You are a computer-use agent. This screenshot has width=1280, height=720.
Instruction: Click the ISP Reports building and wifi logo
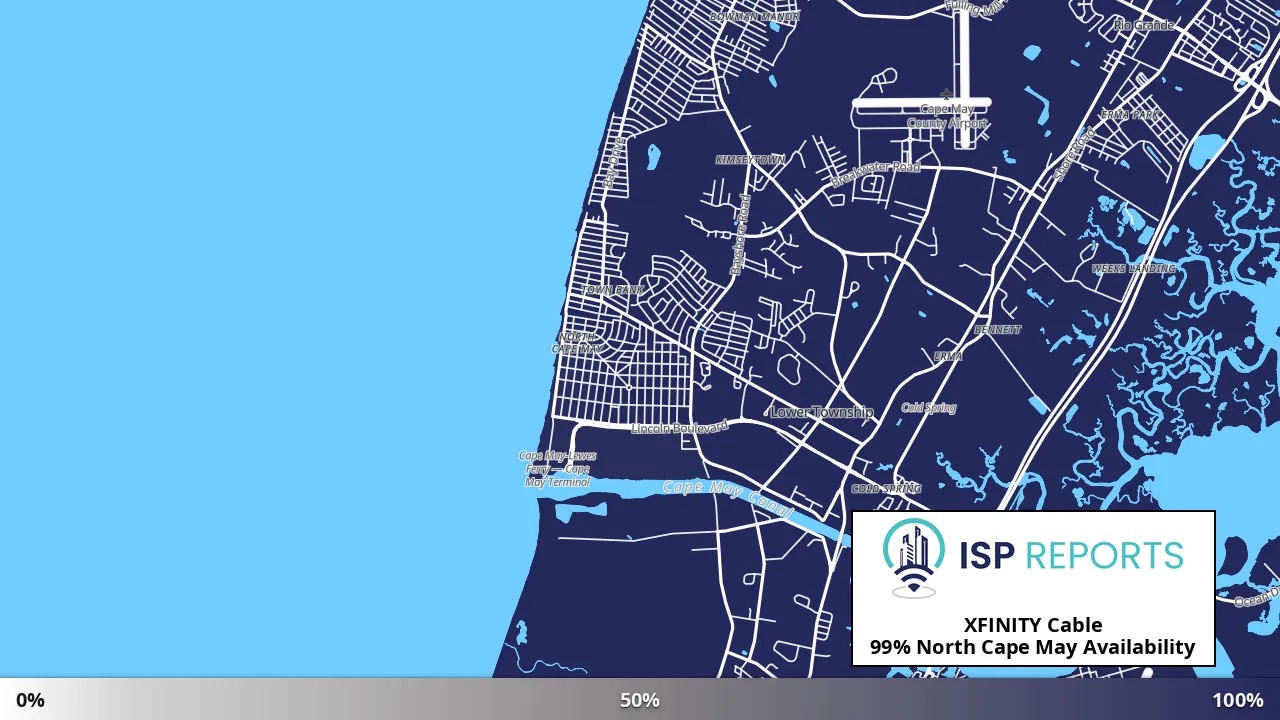click(x=913, y=559)
